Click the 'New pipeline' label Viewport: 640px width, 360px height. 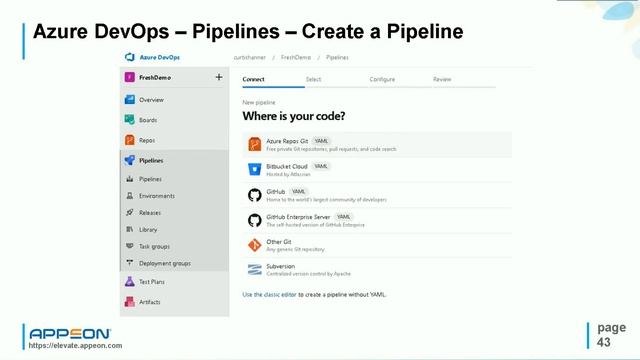tap(259, 102)
